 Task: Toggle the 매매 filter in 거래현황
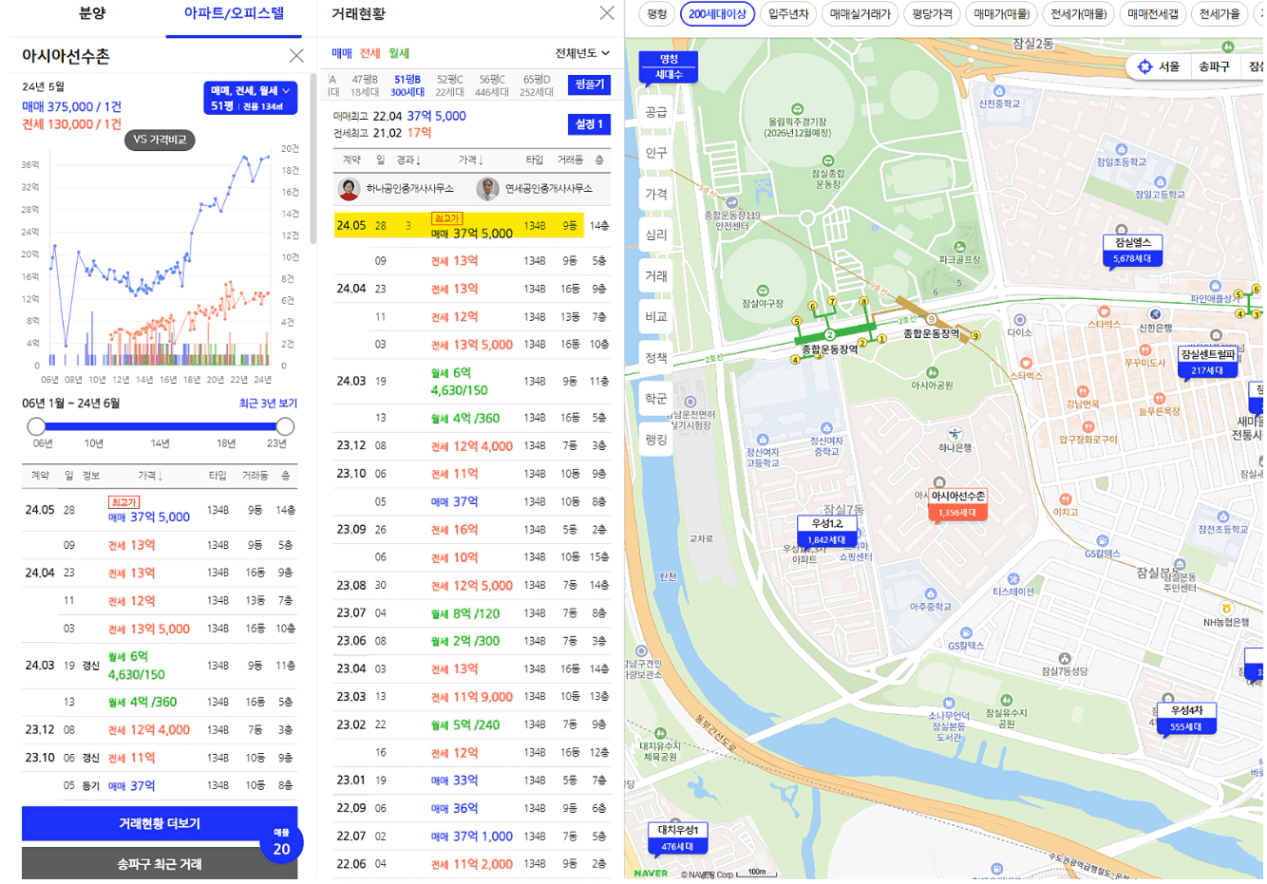pyautogui.click(x=342, y=53)
